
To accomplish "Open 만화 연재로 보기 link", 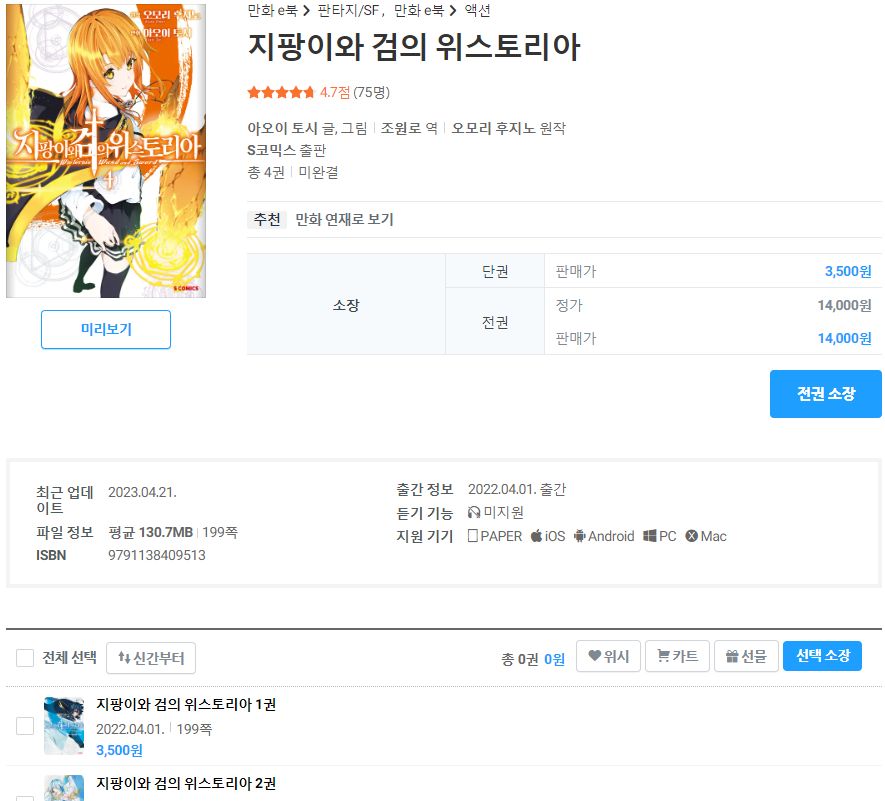I will 344,219.
